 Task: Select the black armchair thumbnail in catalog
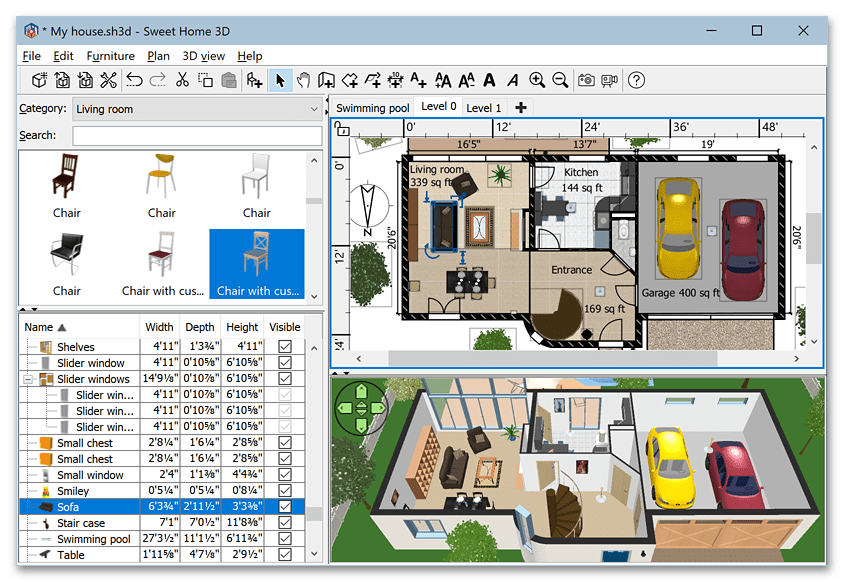(66, 264)
